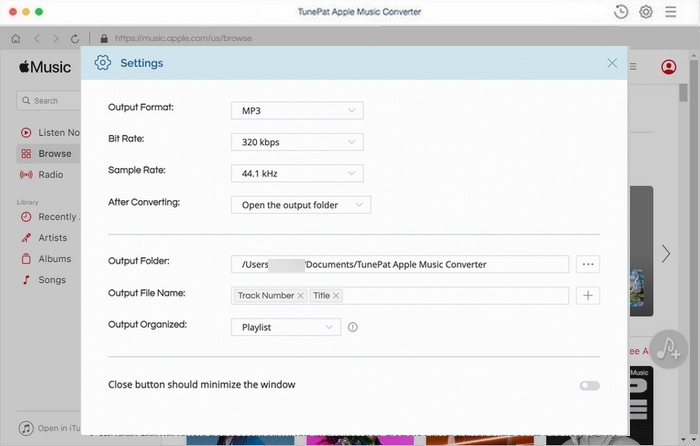Select Browse in sidebar
The height and width of the screenshot is (446, 700).
49,154
